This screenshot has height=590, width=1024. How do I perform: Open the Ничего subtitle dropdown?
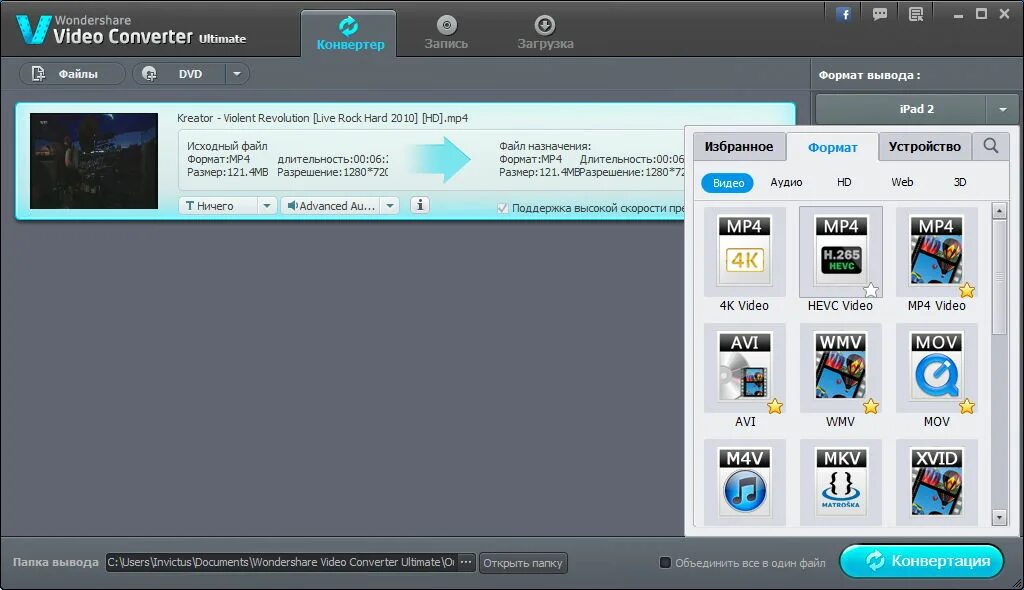[218, 206]
